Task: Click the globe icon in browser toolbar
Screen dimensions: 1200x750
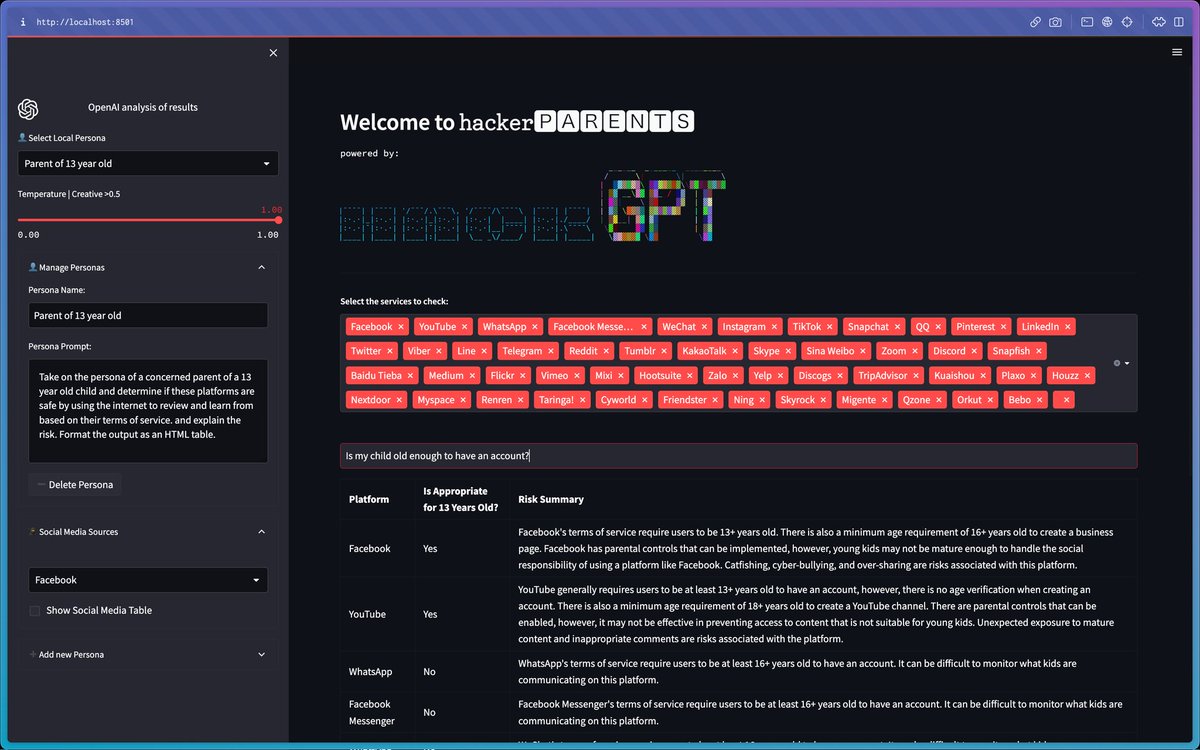Action: click(x=1107, y=21)
